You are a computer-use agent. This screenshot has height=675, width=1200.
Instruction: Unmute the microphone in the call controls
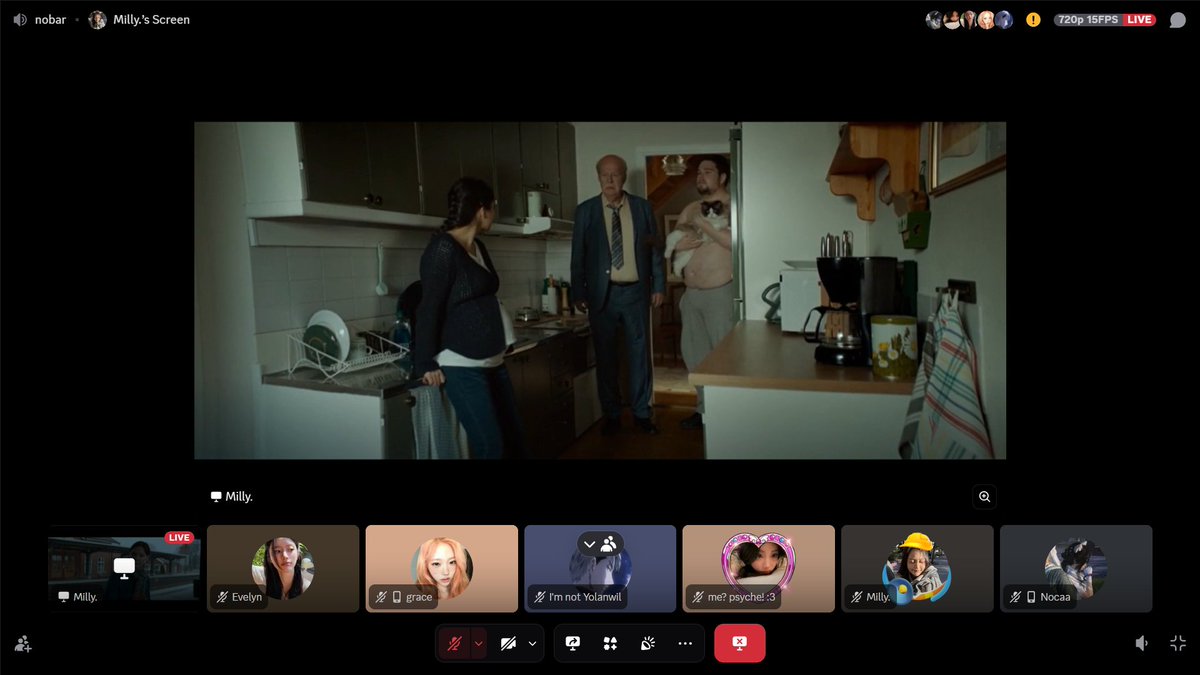point(455,643)
